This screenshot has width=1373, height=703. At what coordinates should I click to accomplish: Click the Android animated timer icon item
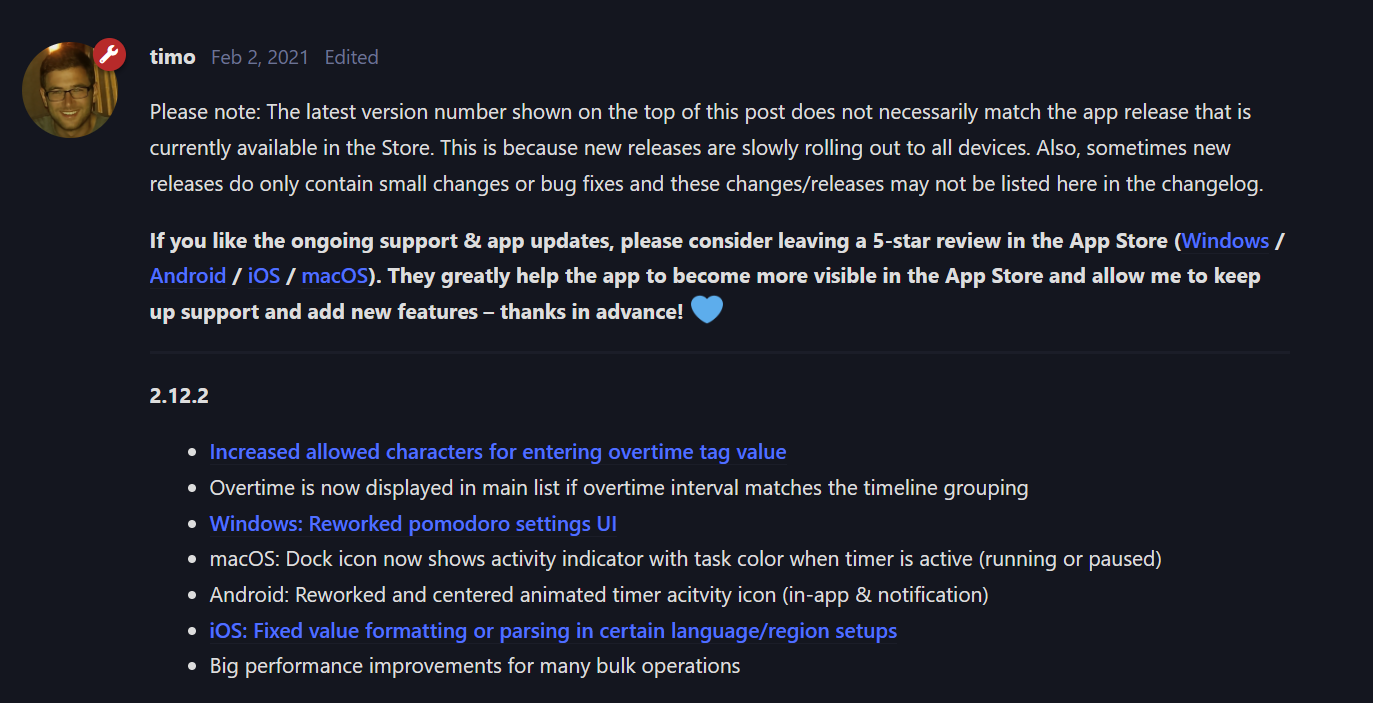(x=598, y=595)
